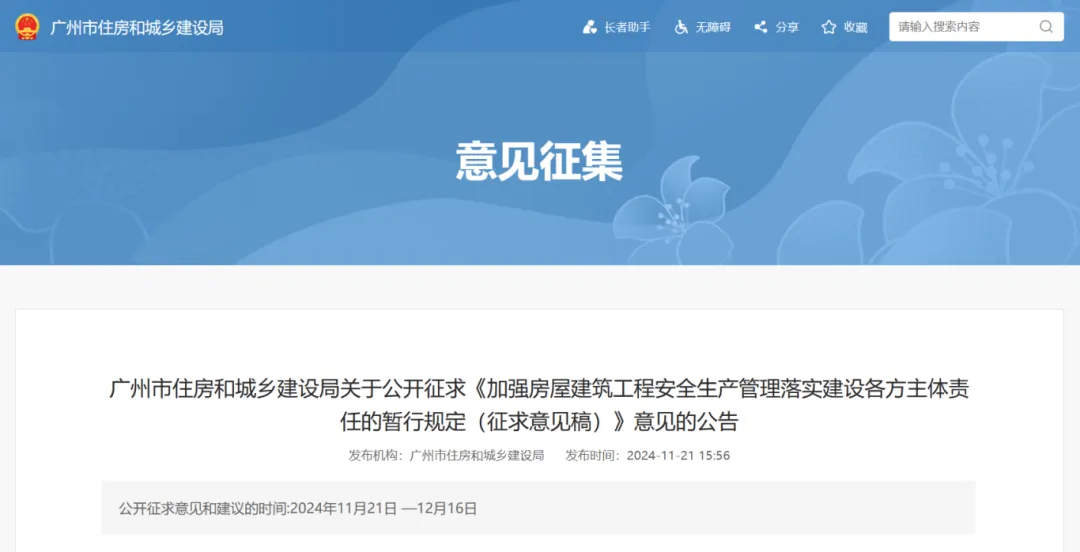Screen dimensions: 1080x552
Task: Select the 长者助手 text label
Action: [627, 27]
